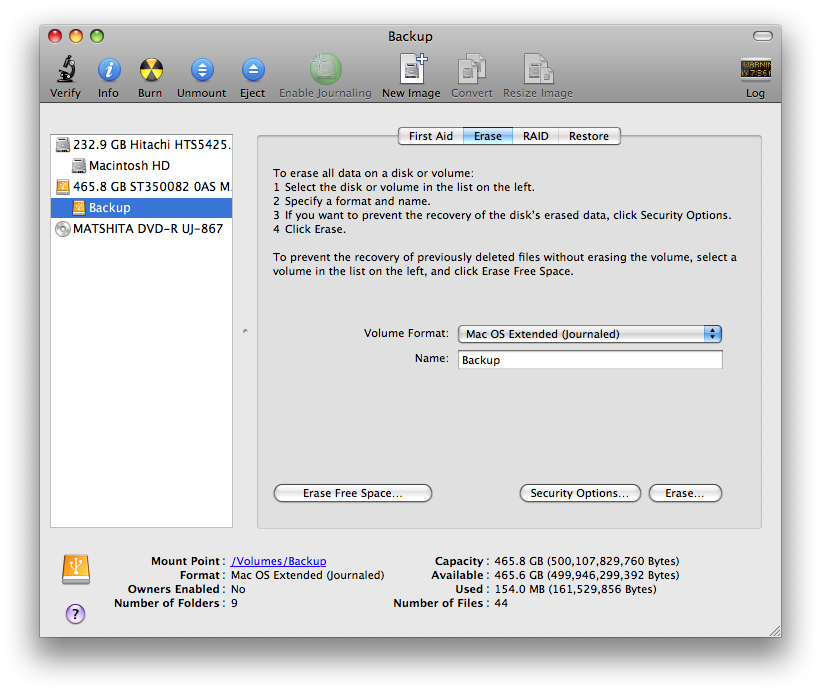
Task: Open the Volume Format dropdown
Action: tap(590, 334)
